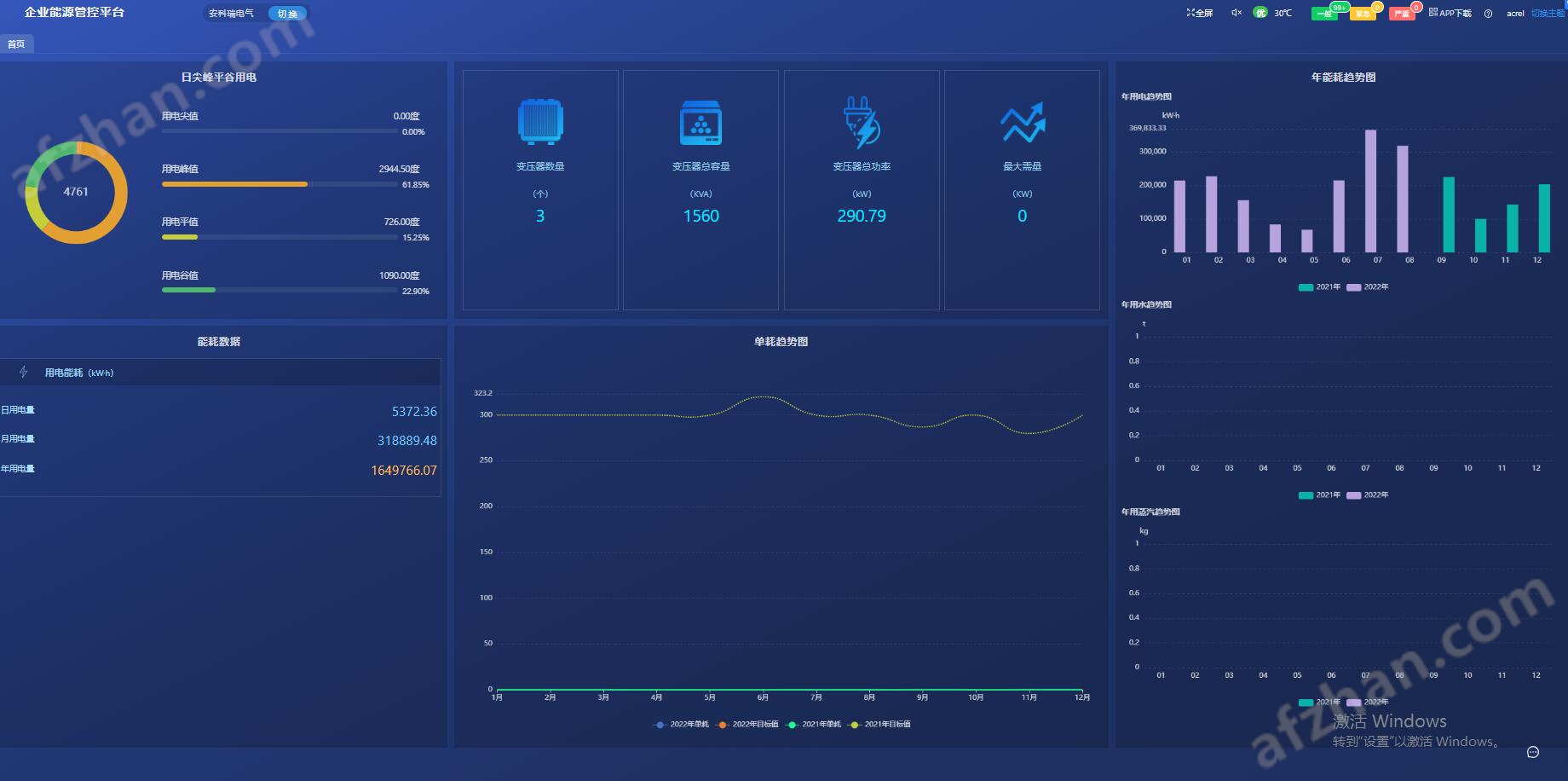
Task: Toggle the 2022年单耗 legend series
Action: 681,725
